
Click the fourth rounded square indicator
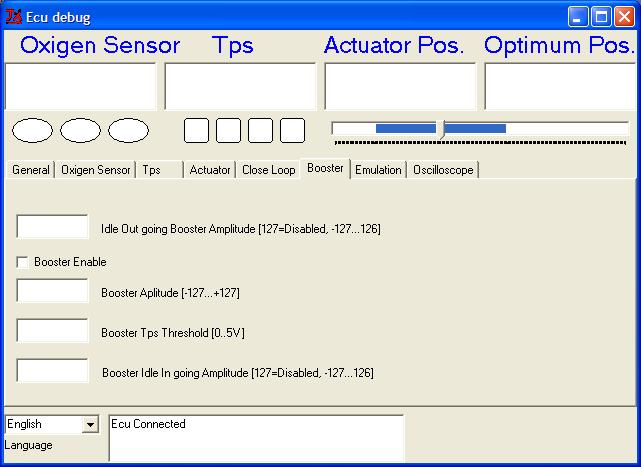click(292, 130)
